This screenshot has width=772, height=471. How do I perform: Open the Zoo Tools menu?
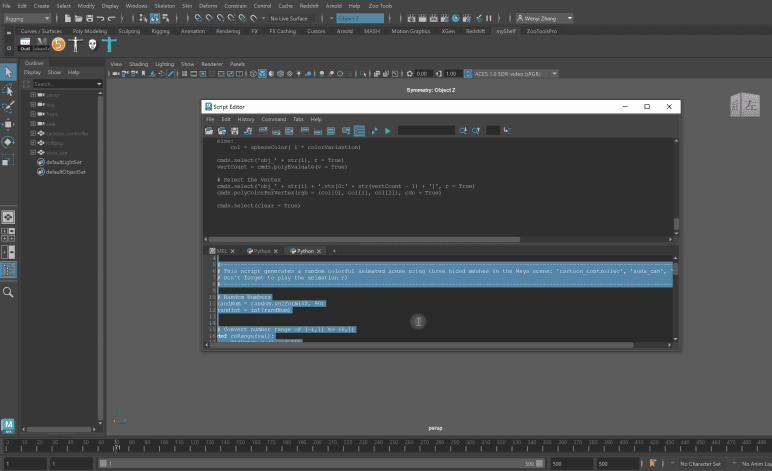[380, 6]
